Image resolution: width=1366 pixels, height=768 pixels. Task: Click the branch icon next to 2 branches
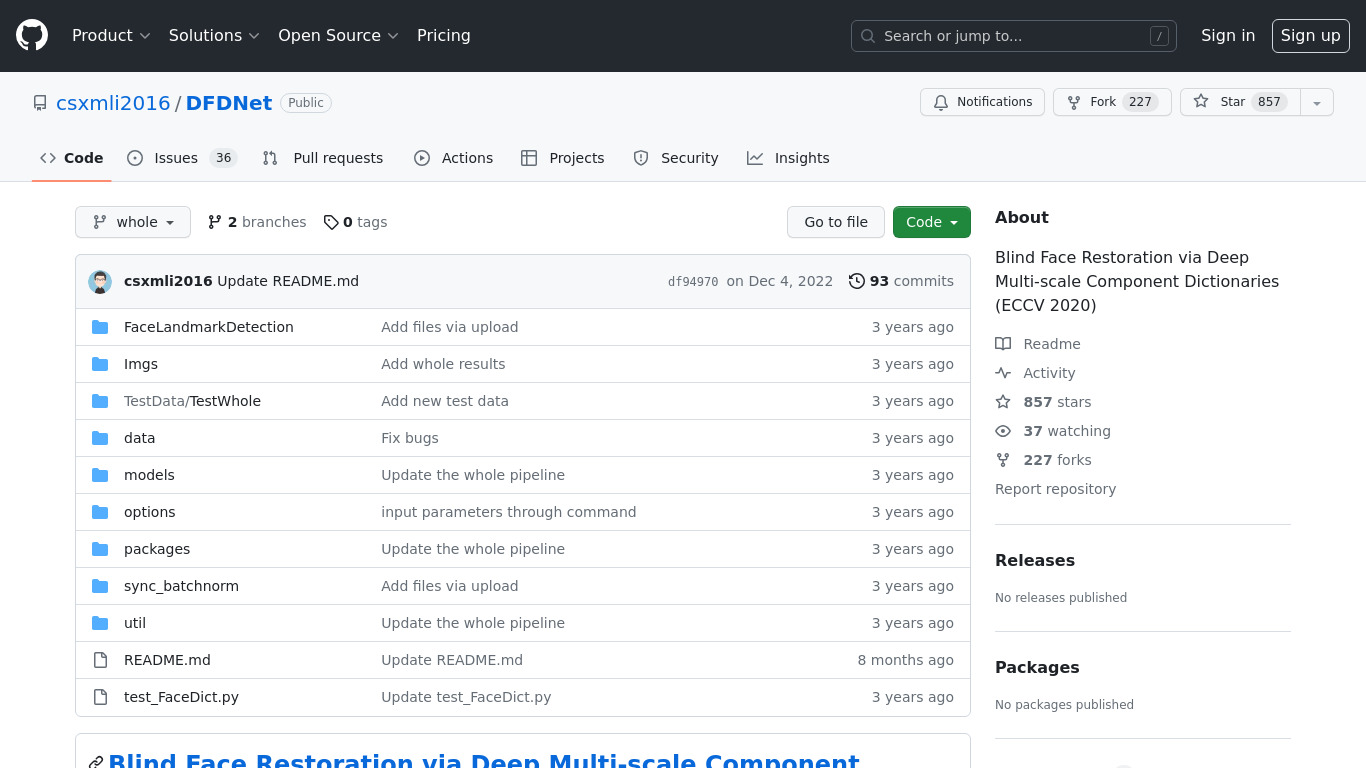[x=215, y=222]
